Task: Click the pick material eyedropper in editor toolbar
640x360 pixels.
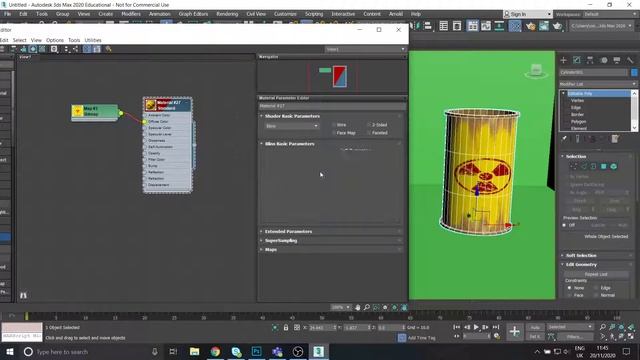Action: (108, 49)
